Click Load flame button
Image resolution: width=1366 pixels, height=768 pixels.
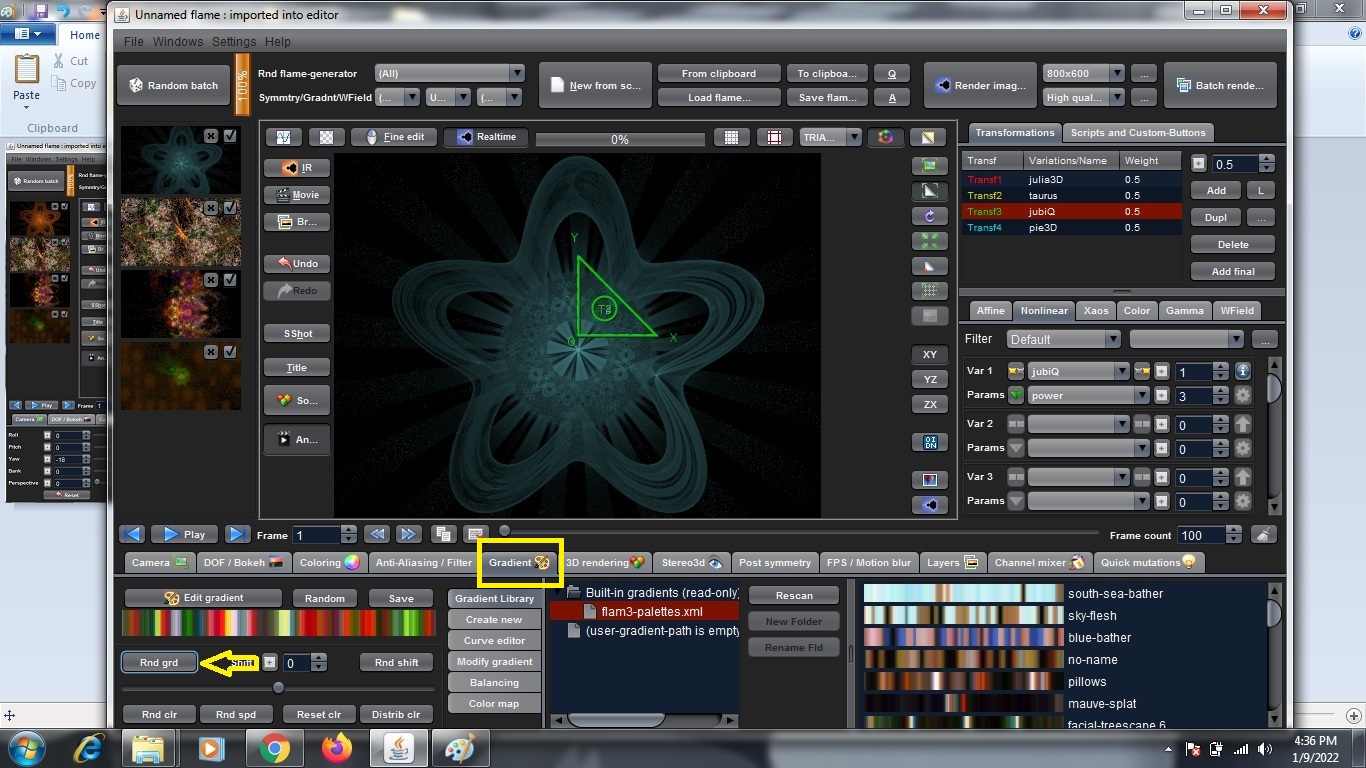719,97
